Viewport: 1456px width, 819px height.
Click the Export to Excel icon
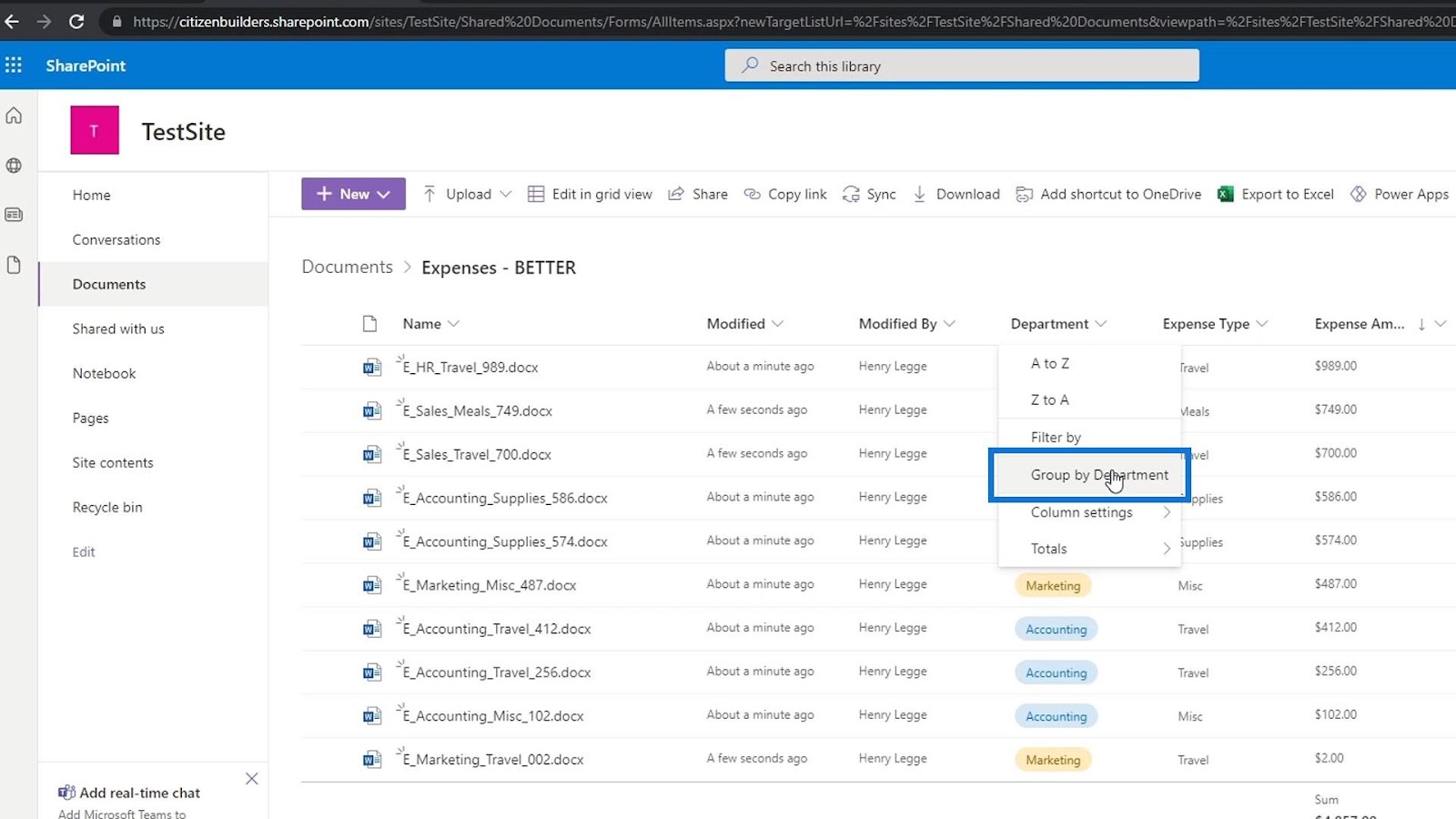click(x=1226, y=194)
